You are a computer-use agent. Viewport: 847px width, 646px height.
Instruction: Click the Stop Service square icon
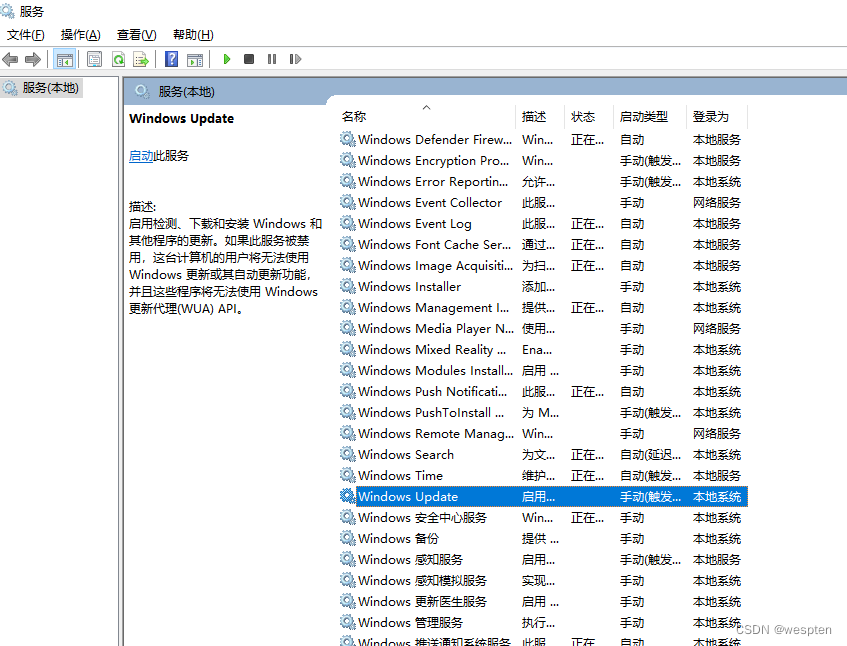pos(249,59)
